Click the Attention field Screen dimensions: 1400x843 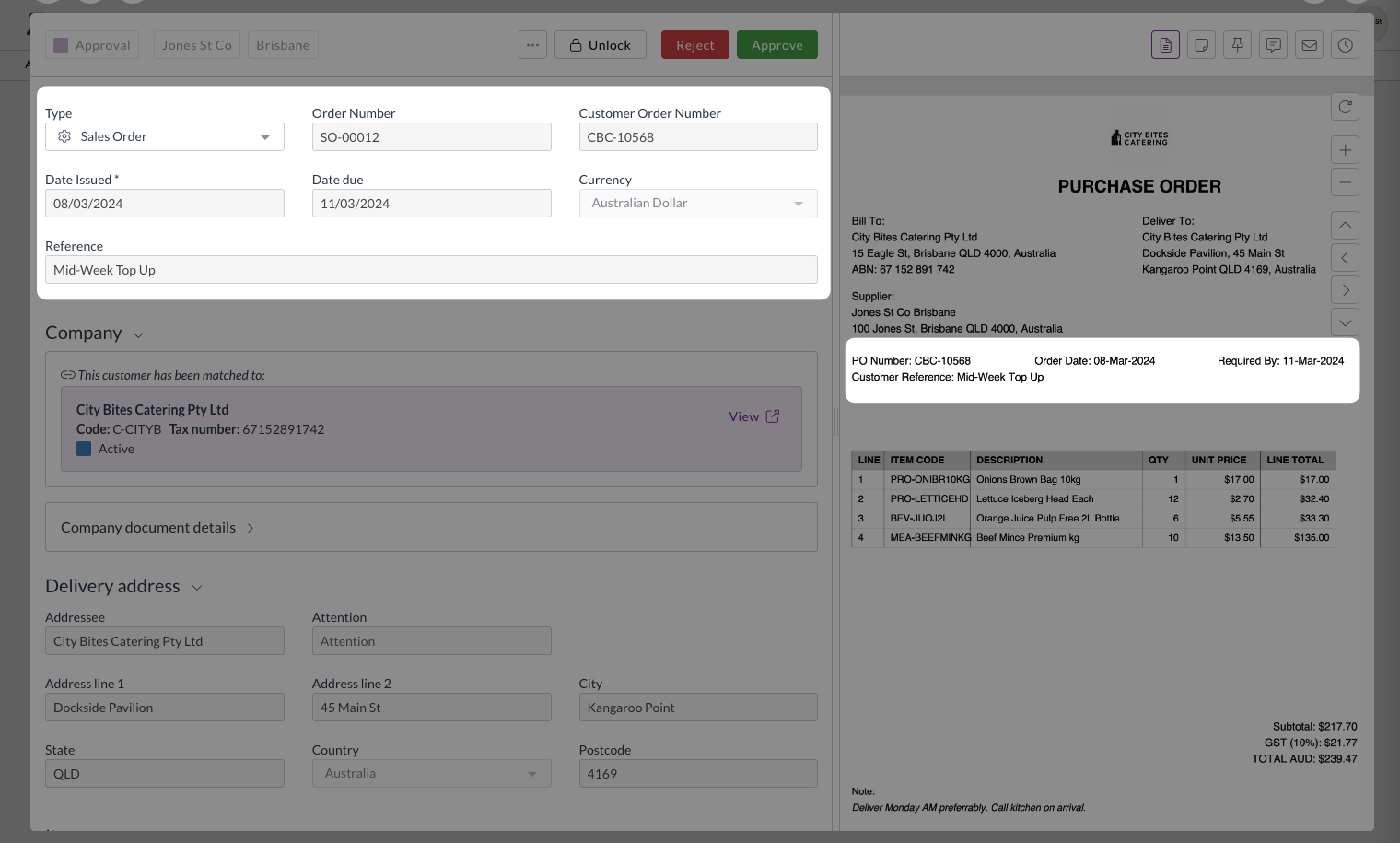pyautogui.click(x=431, y=641)
